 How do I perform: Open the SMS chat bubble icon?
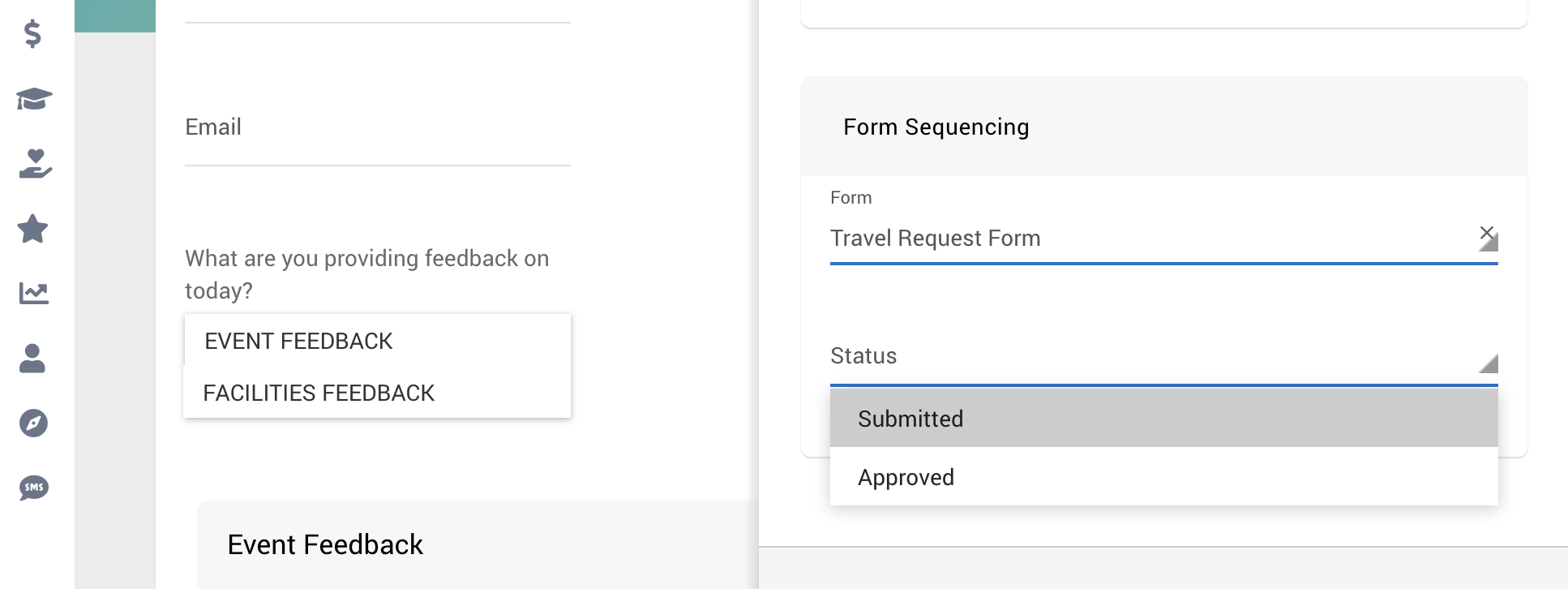[x=34, y=488]
